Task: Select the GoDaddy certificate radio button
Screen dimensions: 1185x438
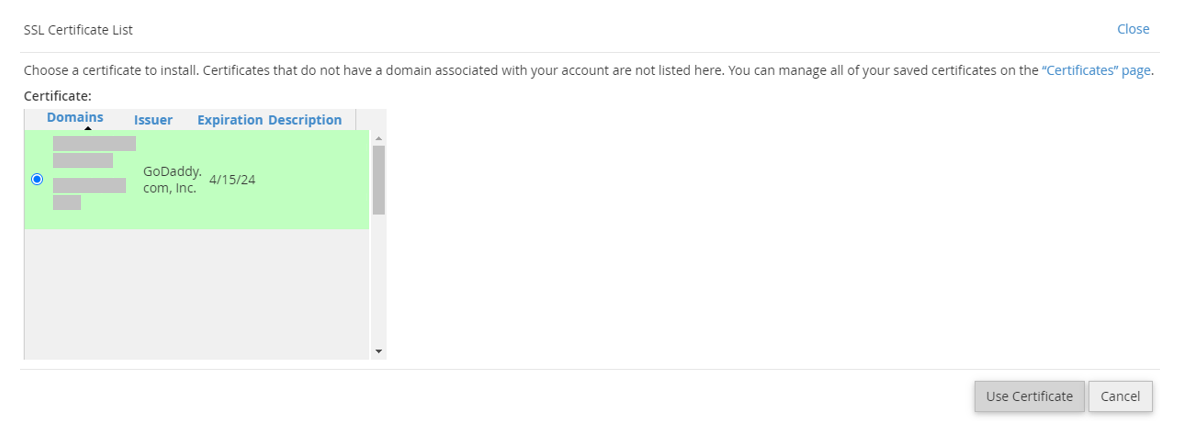Action: tap(37, 179)
